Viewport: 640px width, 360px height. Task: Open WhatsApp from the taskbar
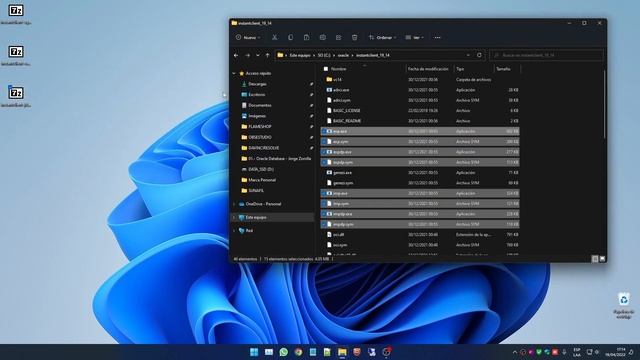coord(284,352)
